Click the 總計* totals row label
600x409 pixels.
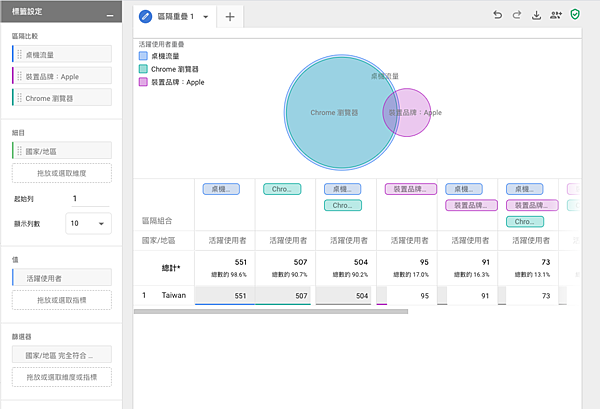coord(171,268)
